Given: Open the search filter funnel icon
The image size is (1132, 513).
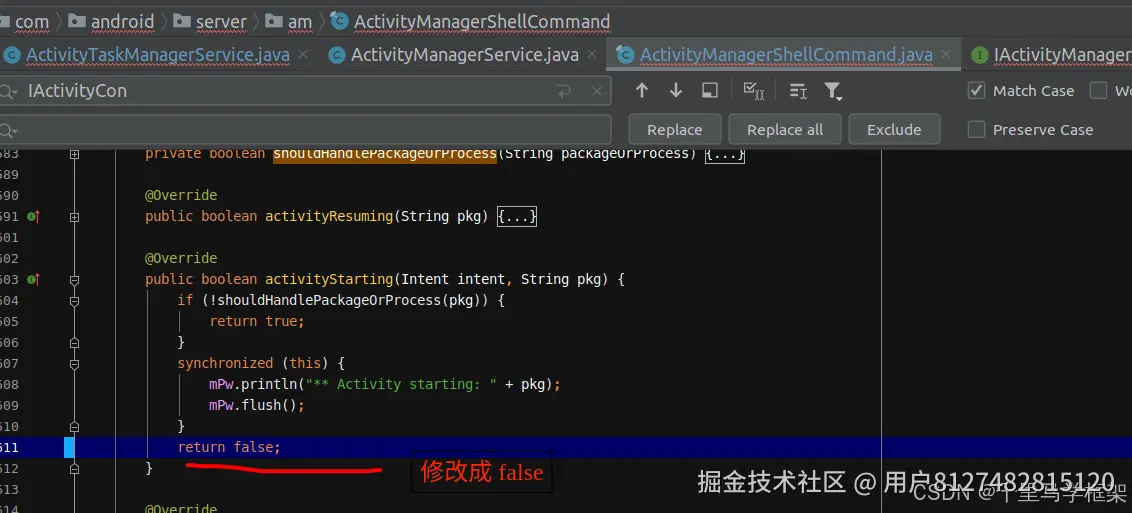Looking at the screenshot, I should click(x=833, y=91).
